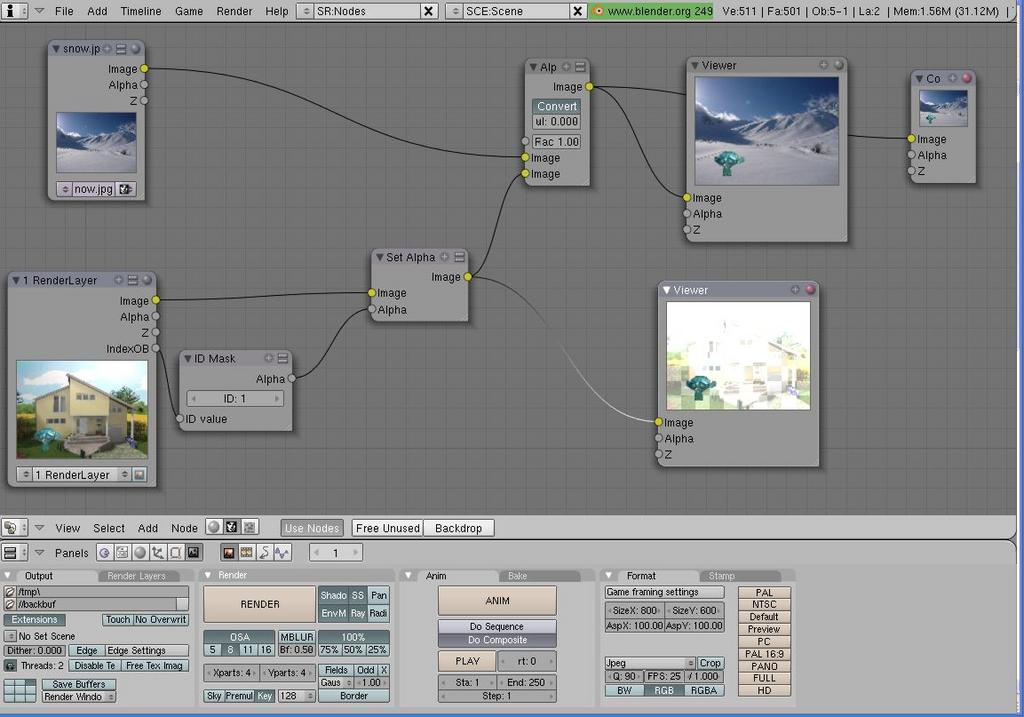This screenshot has width=1024, height=717.
Task: Open the Logic context in Panels
Action: [104, 552]
